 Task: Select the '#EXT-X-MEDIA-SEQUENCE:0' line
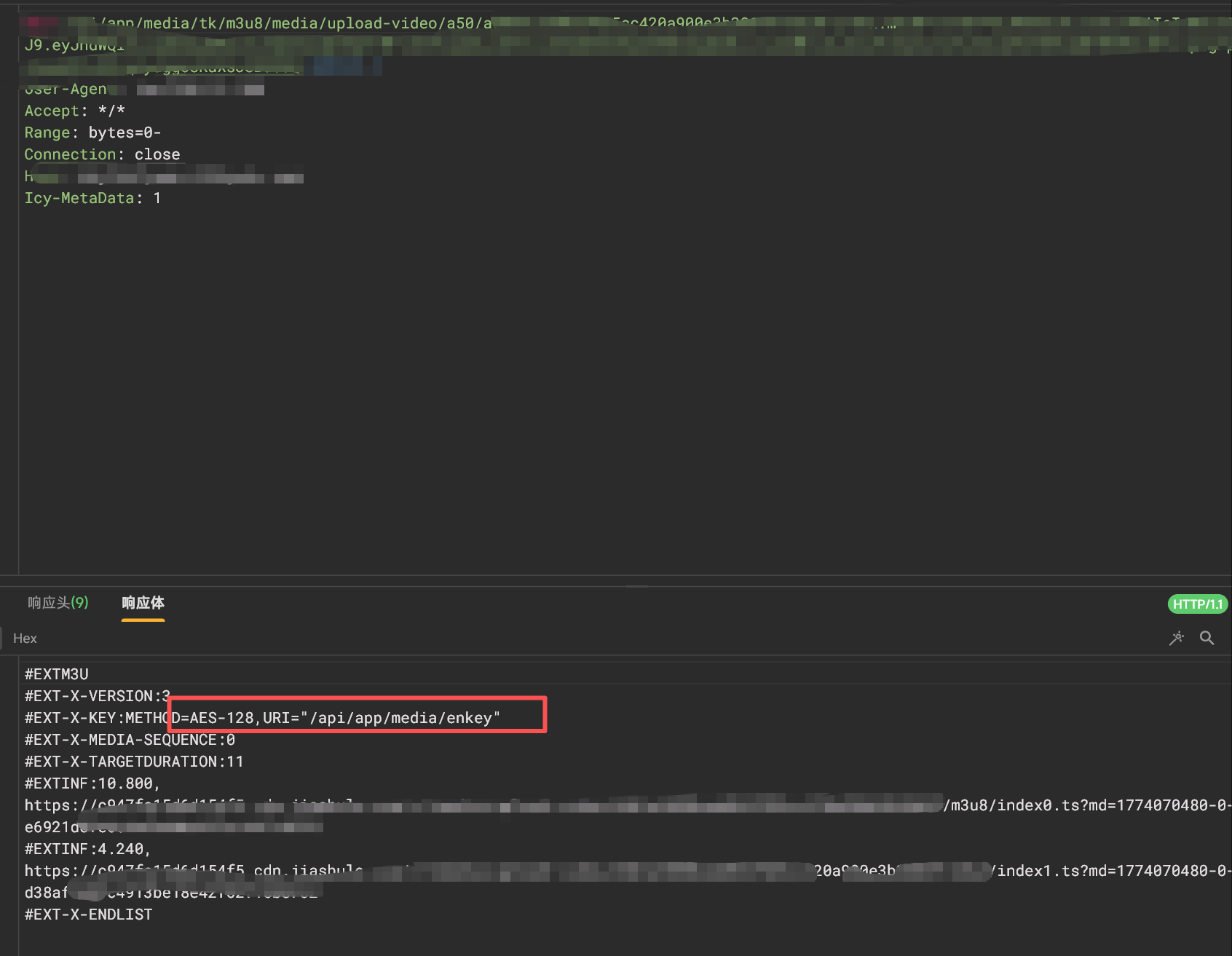click(x=130, y=740)
